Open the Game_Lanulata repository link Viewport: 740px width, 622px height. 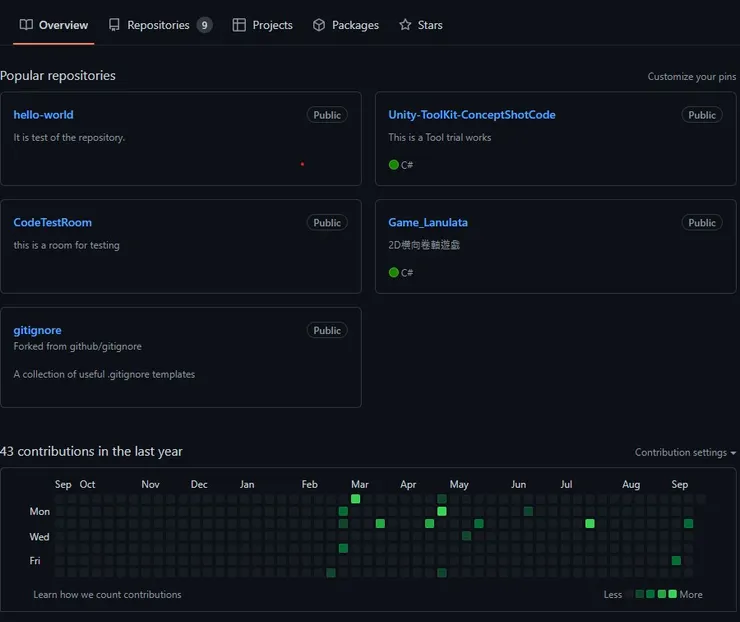(x=428, y=222)
